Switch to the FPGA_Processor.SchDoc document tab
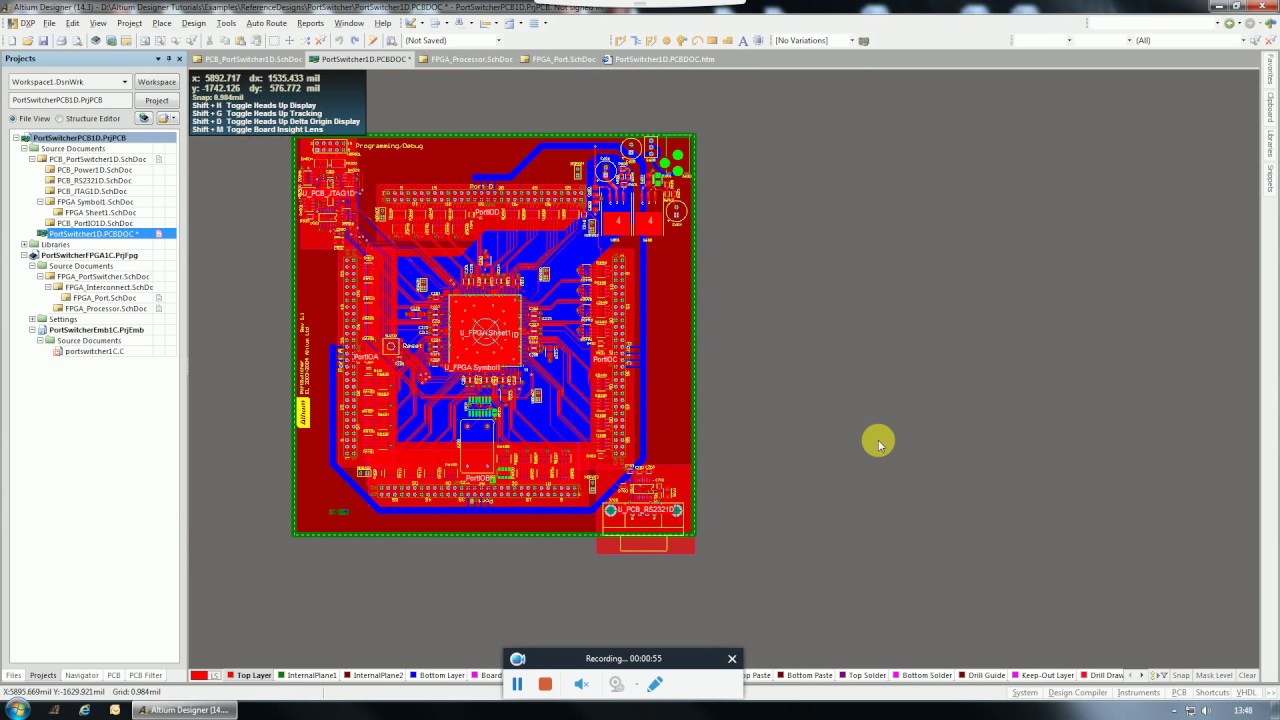Viewport: 1280px width, 720px height. click(466, 59)
